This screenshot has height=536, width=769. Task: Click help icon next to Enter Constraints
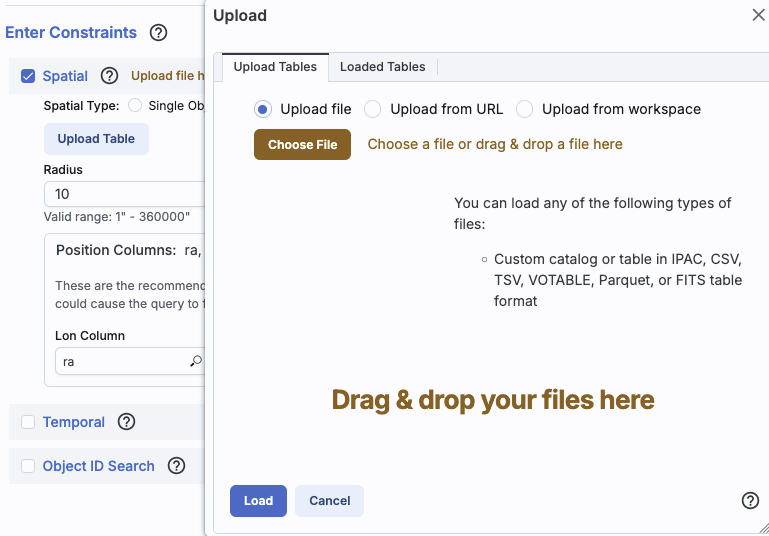click(x=158, y=33)
